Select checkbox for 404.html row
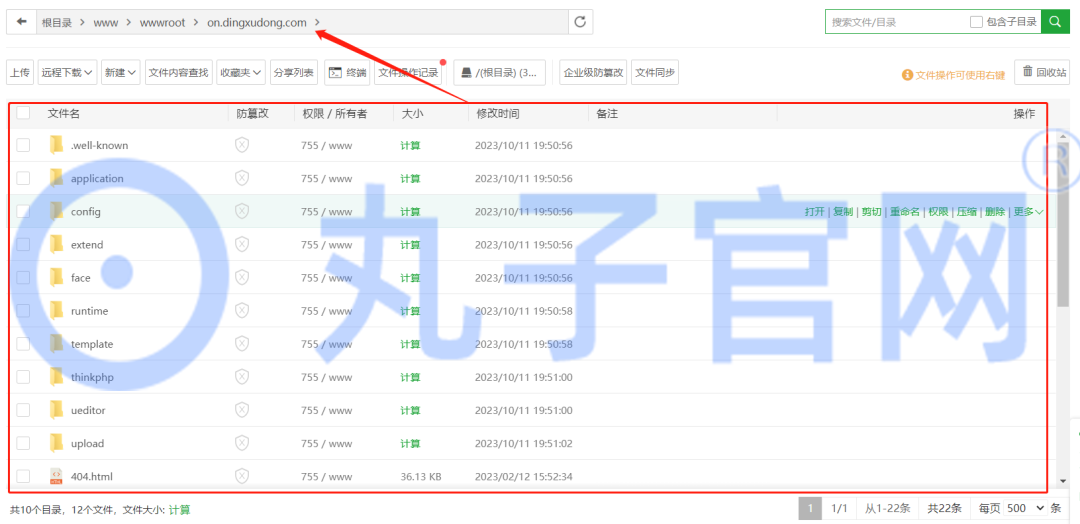This screenshot has width=1080, height=524. click(23, 476)
